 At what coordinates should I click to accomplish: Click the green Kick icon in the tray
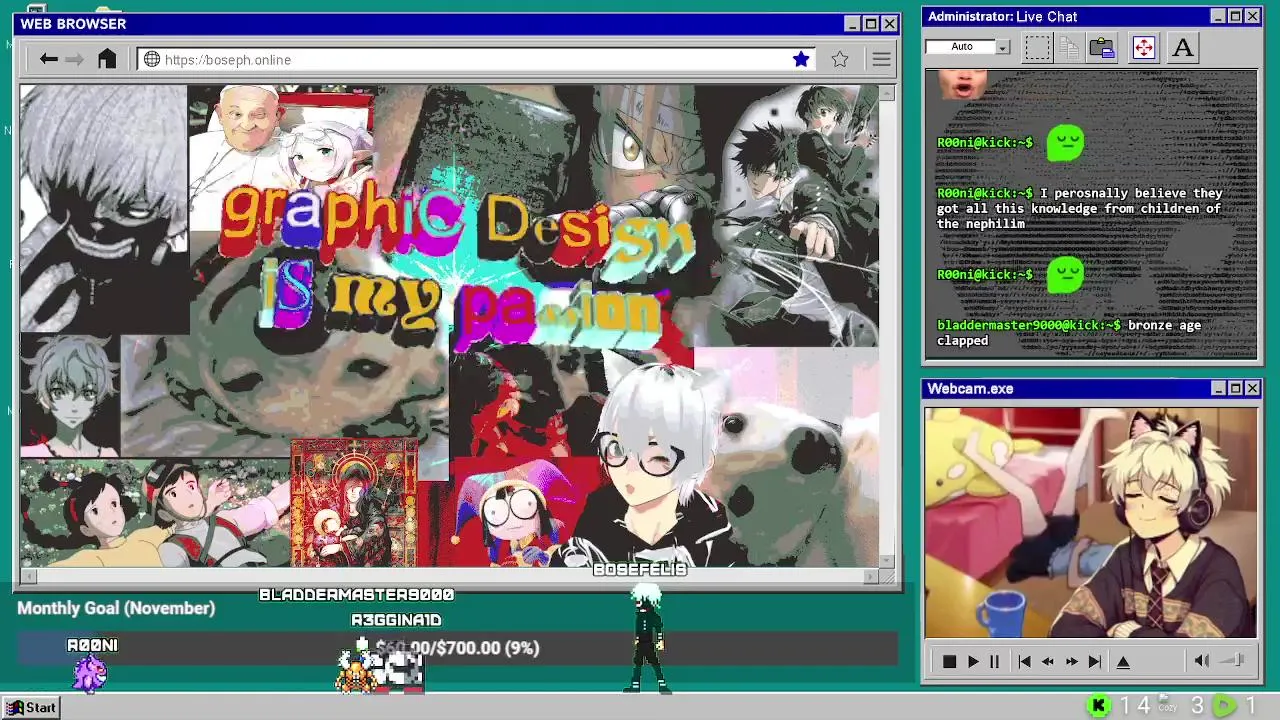1098,706
